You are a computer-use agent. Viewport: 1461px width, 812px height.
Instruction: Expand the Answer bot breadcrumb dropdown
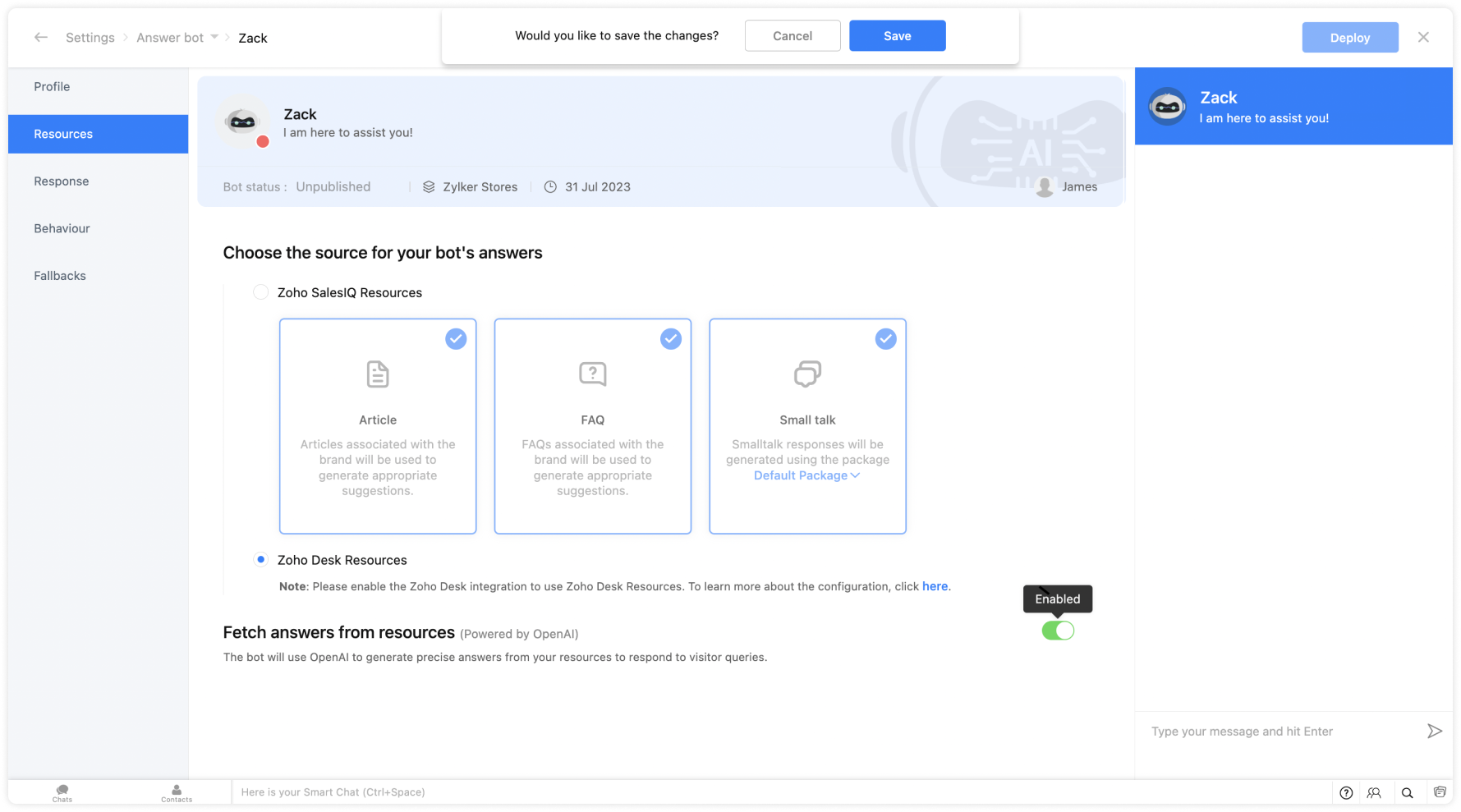tap(214, 37)
